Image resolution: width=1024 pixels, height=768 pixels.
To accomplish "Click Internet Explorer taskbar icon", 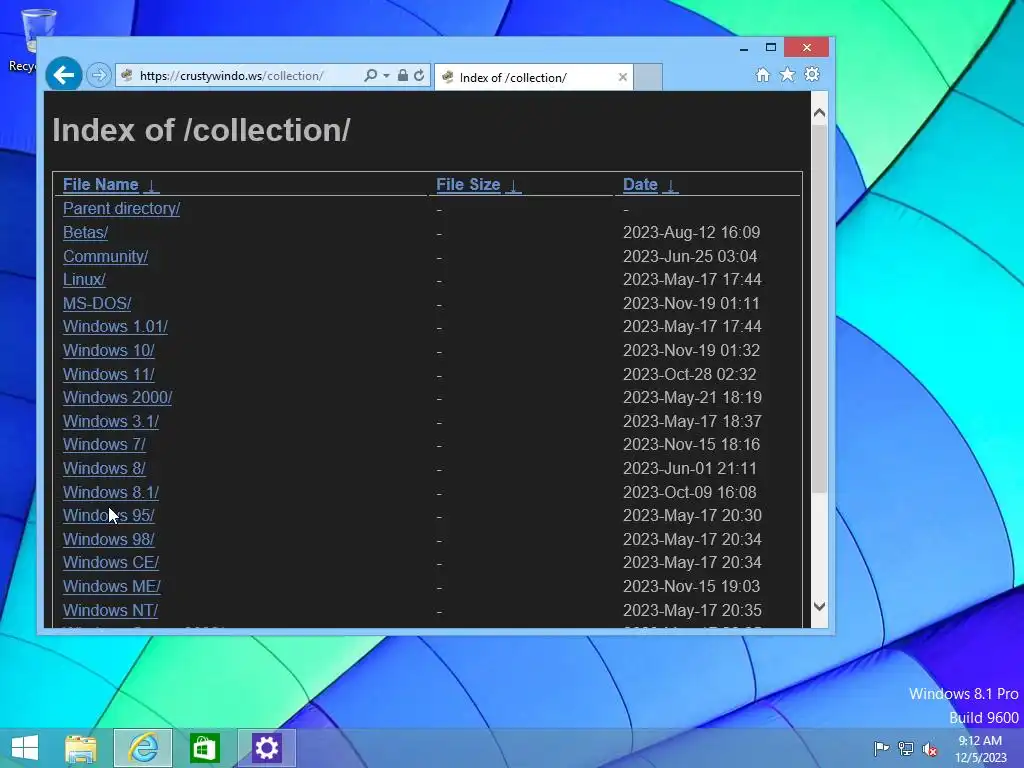I will point(143,748).
